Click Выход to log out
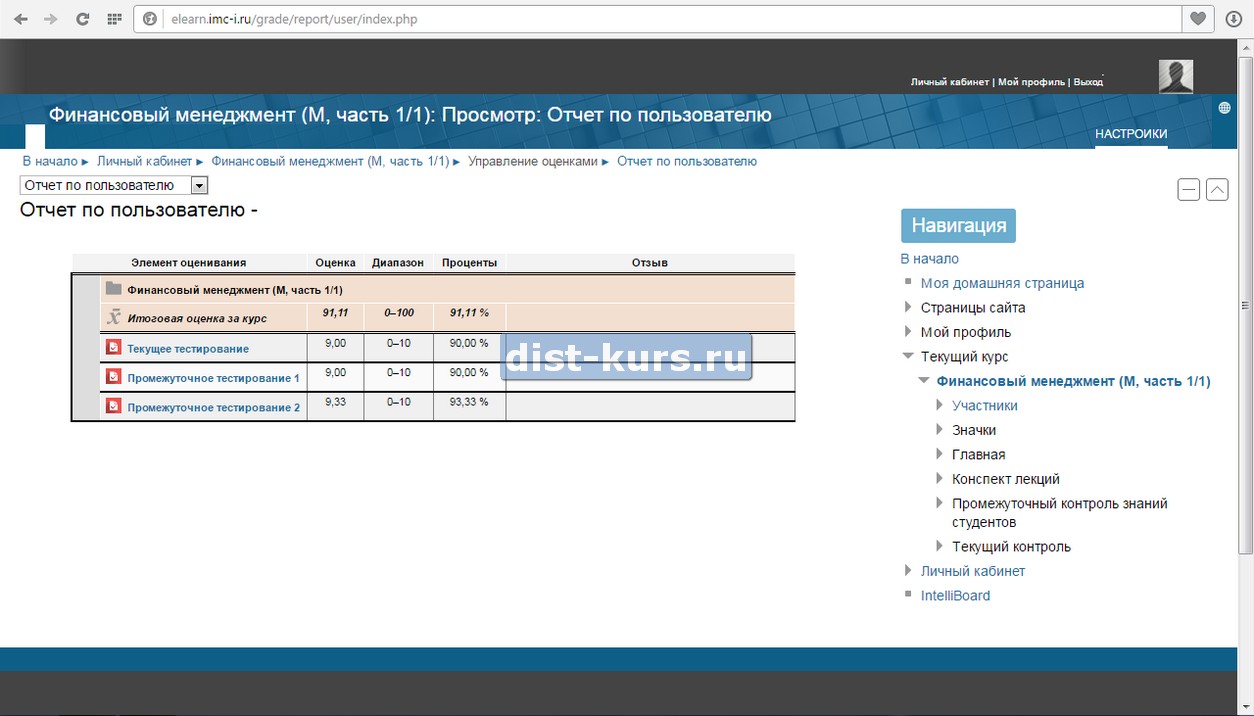 point(1088,82)
